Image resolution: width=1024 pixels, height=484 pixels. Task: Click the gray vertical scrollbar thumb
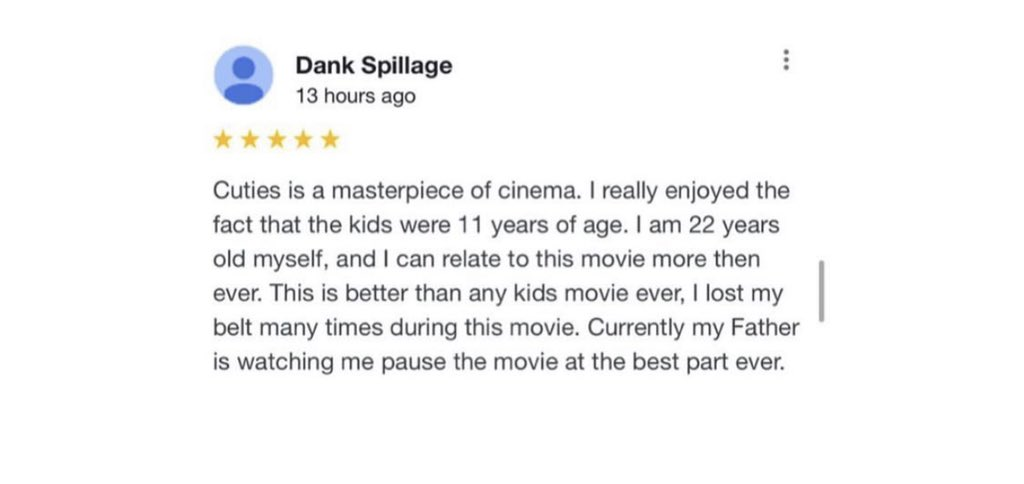tap(822, 291)
